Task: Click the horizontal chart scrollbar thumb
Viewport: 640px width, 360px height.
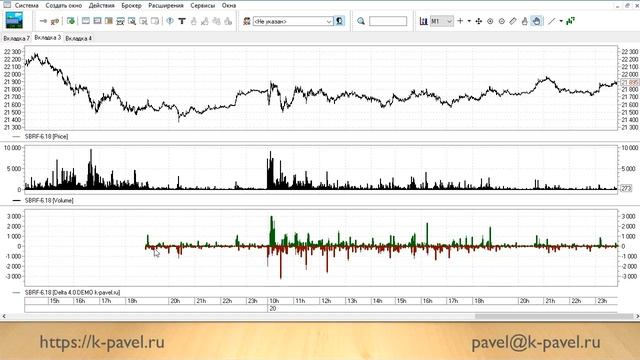Action: pyautogui.click(x=554, y=316)
